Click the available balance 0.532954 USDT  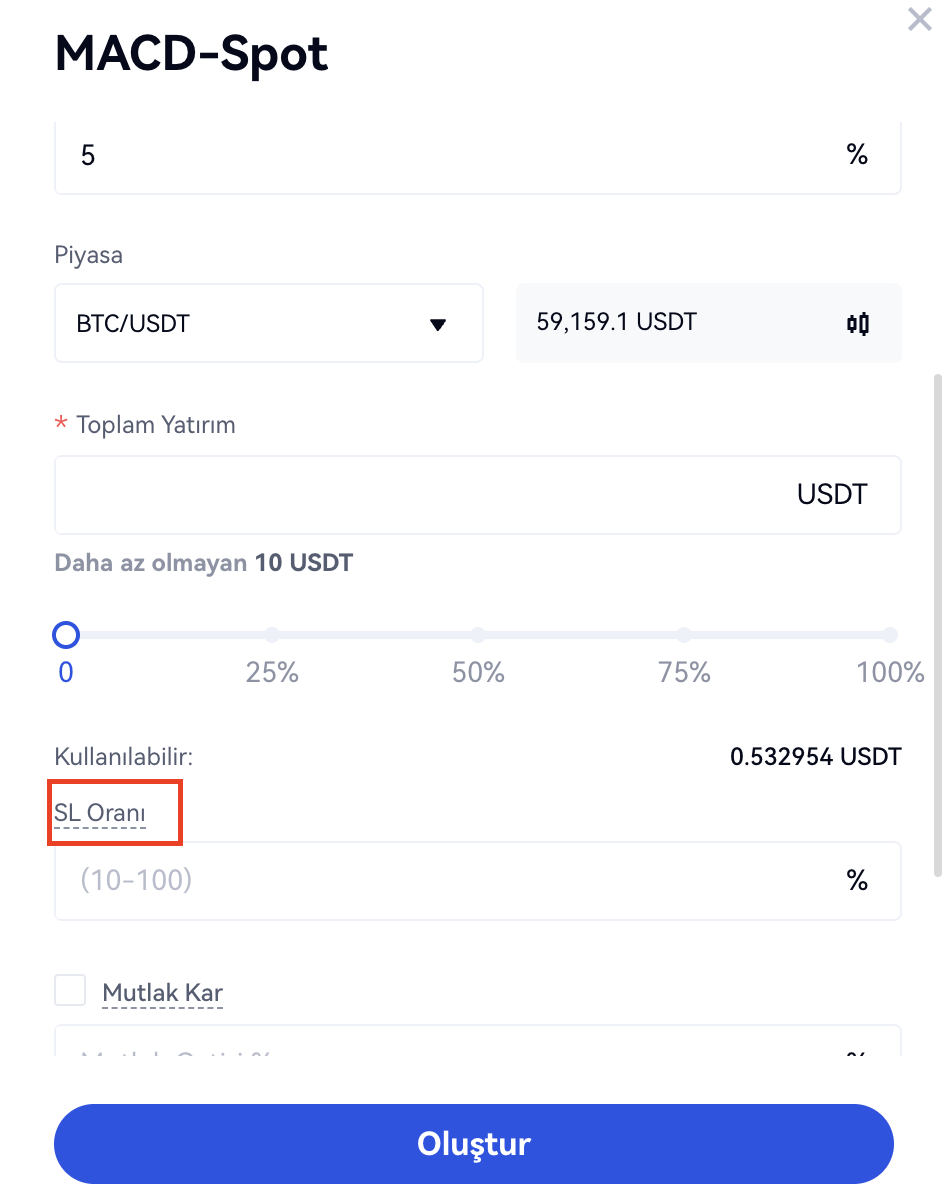pos(815,757)
